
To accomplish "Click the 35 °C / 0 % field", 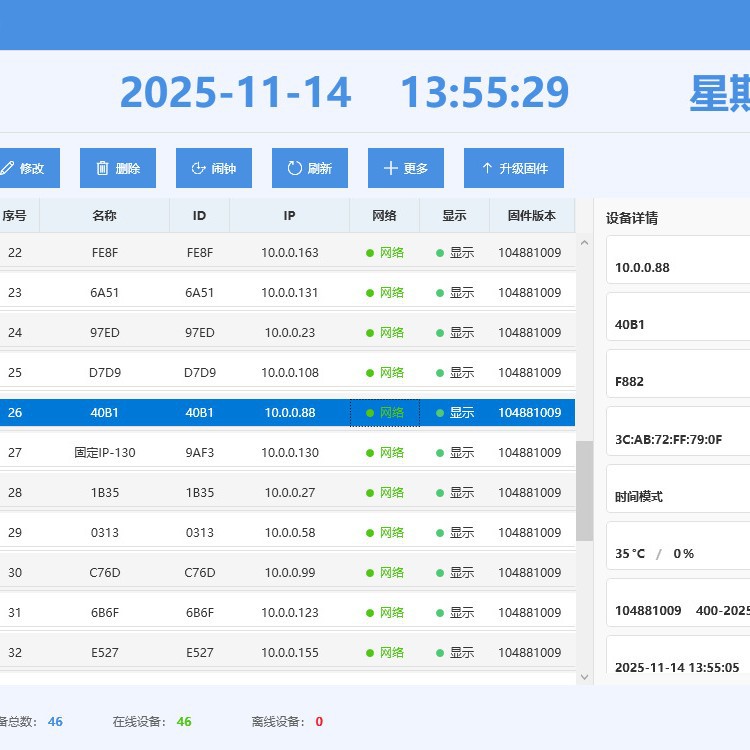I will pos(678,546).
